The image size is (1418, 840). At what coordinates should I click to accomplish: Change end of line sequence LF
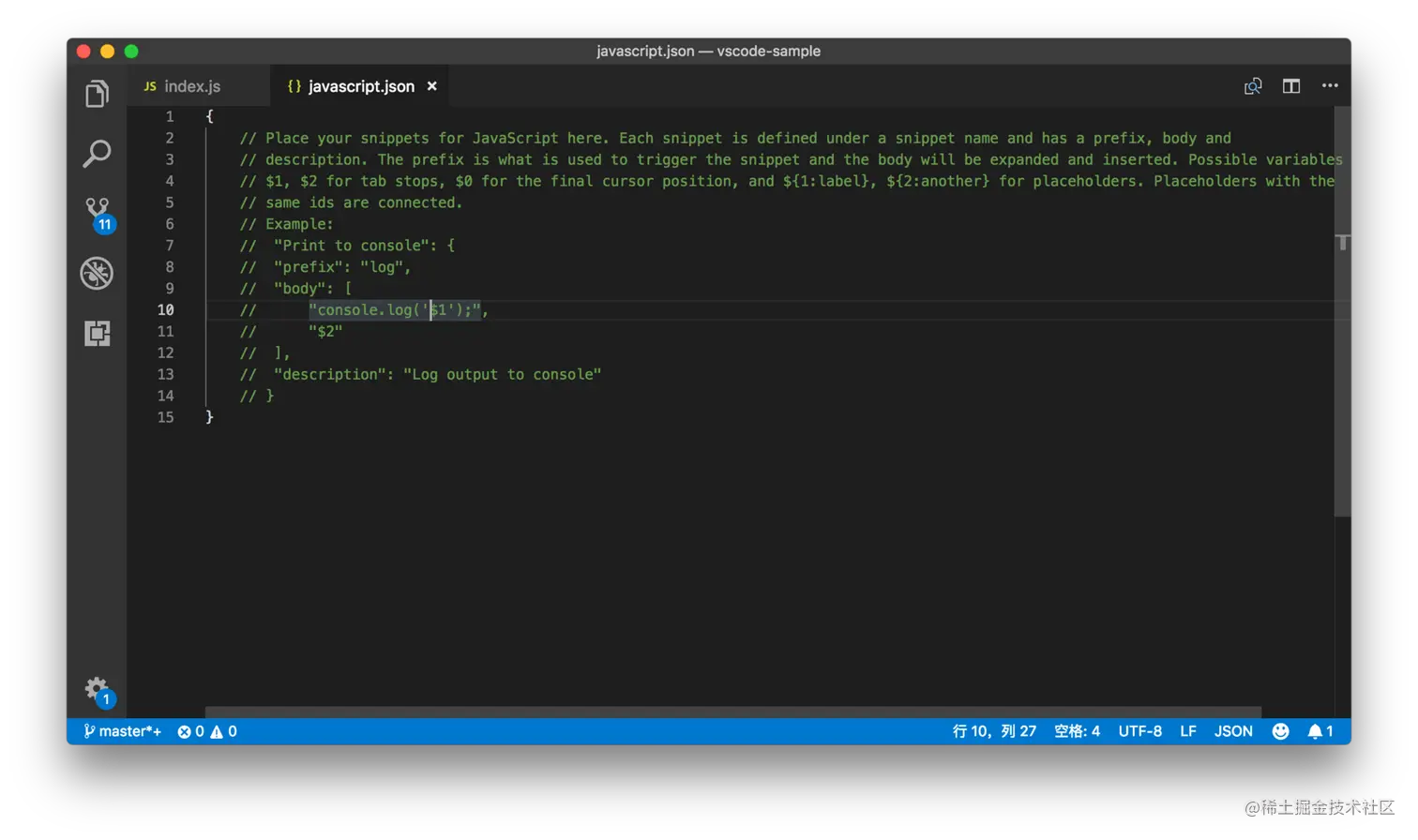click(1188, 731)
